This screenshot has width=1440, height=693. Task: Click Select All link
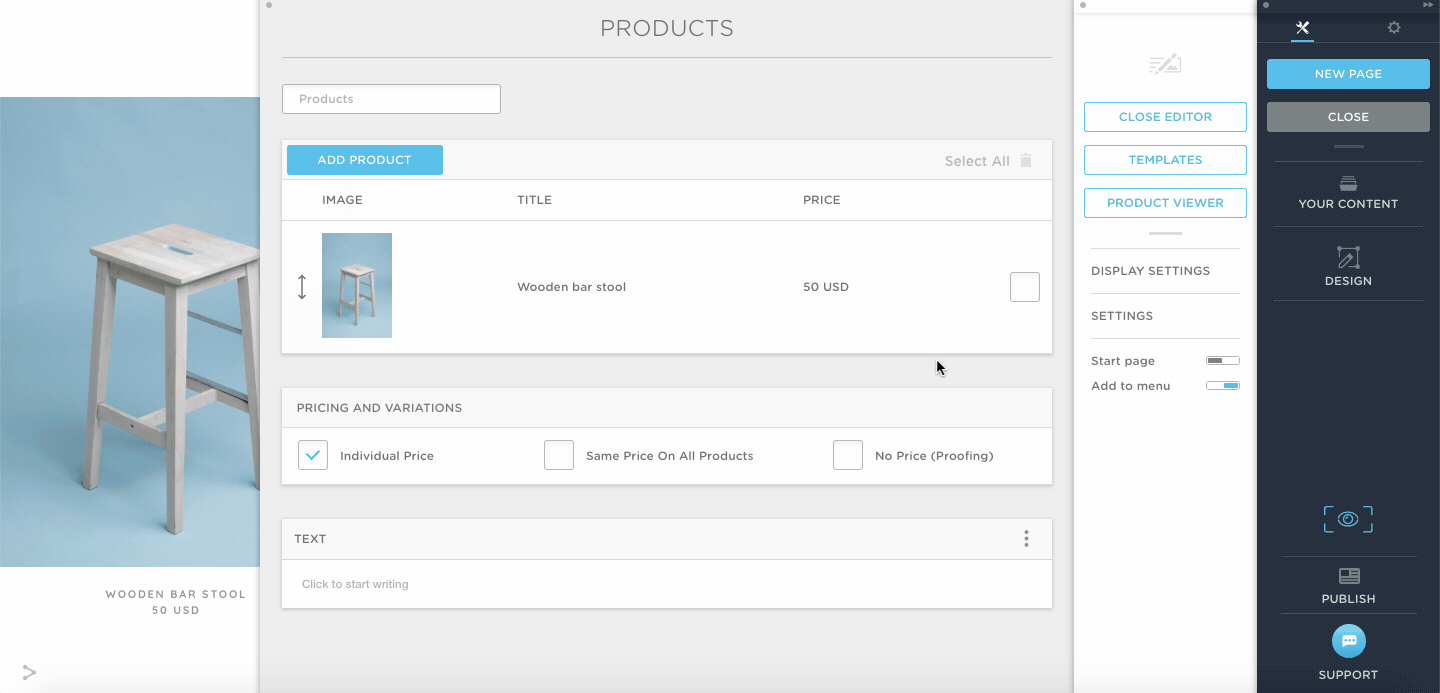coord(977,161)
